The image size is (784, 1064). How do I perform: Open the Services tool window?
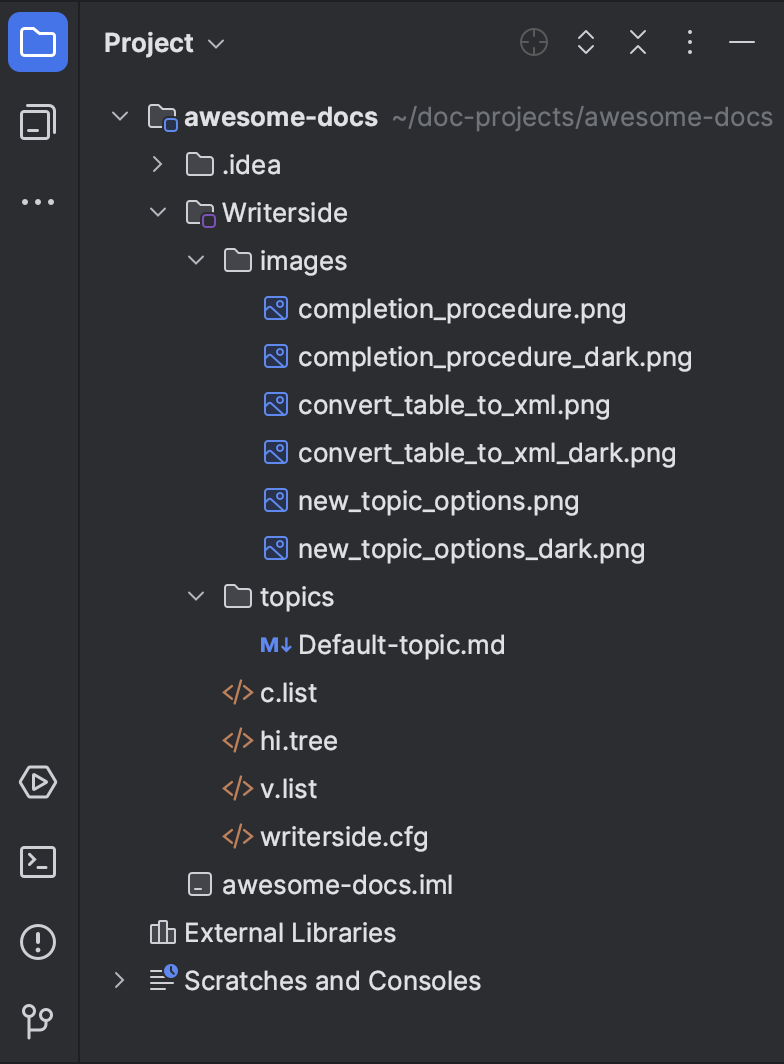click(37, 782)
